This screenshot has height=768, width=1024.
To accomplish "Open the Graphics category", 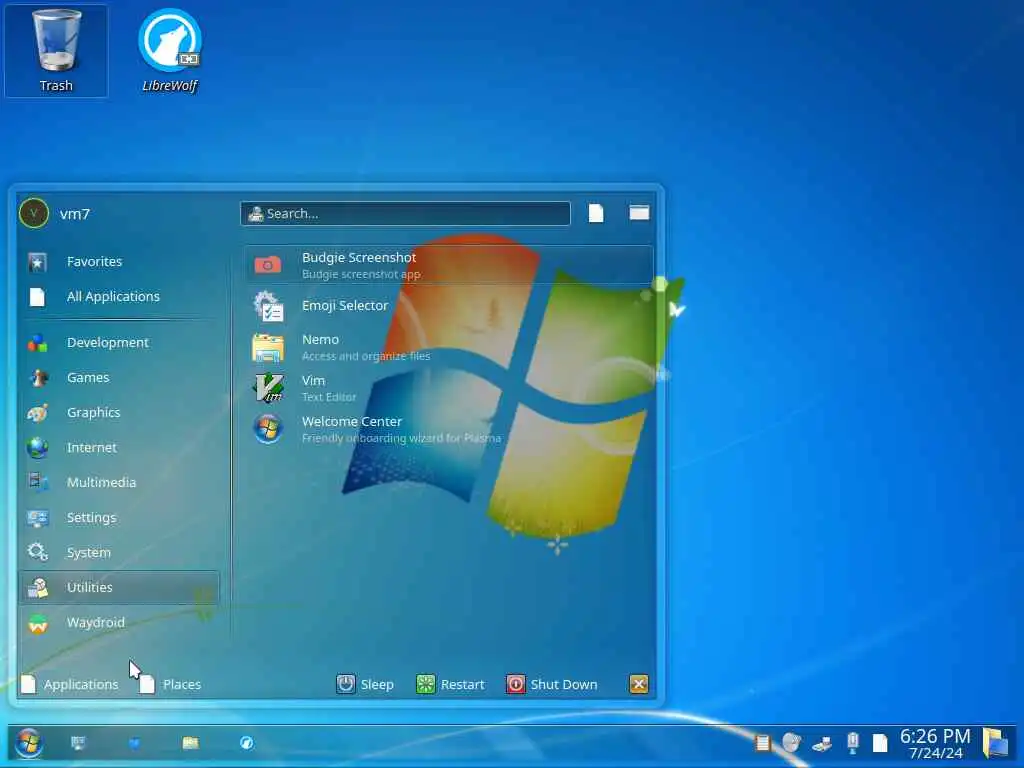I will tap(120, 413).
